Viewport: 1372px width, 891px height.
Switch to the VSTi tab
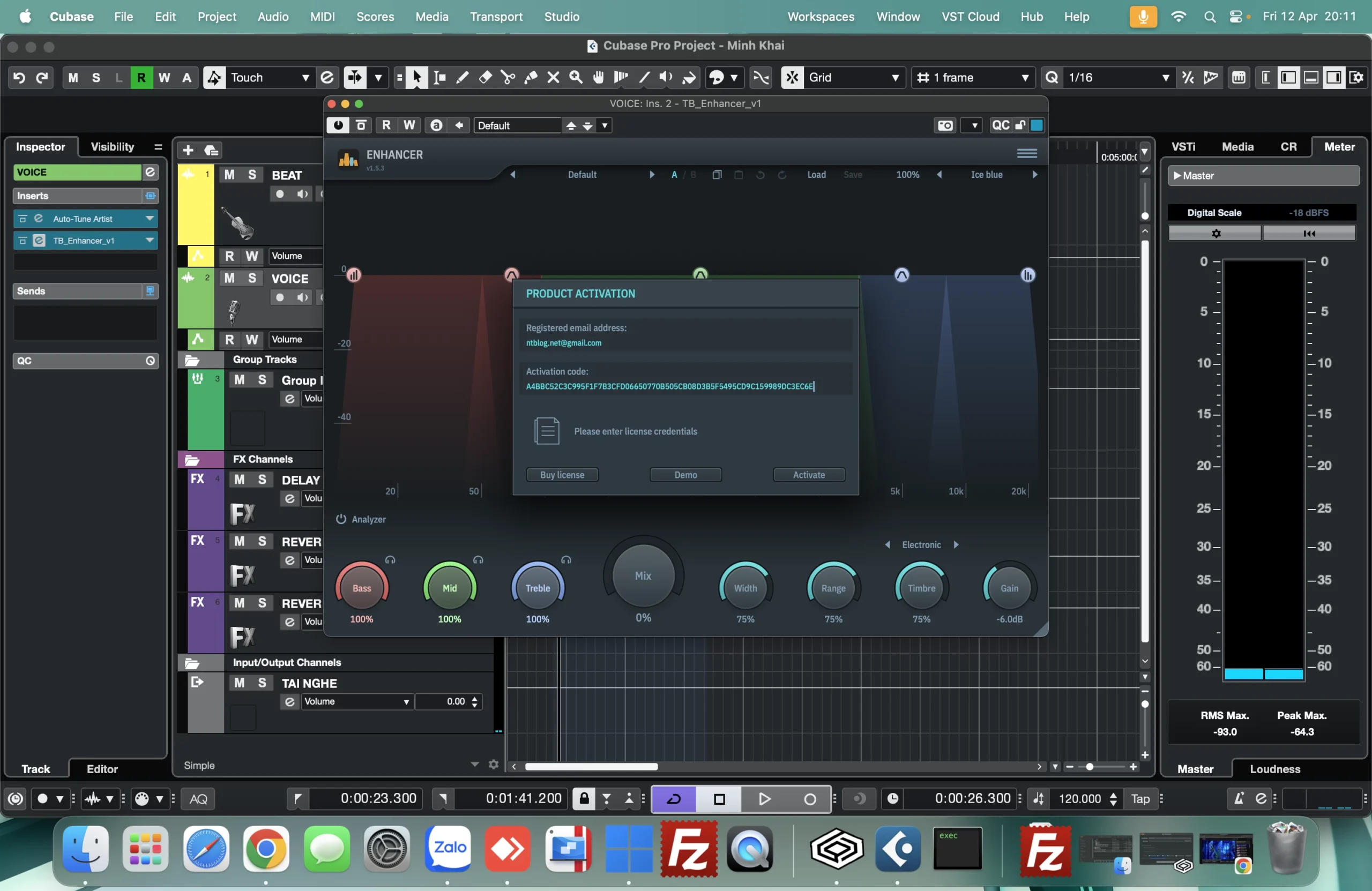[1183, 146]
